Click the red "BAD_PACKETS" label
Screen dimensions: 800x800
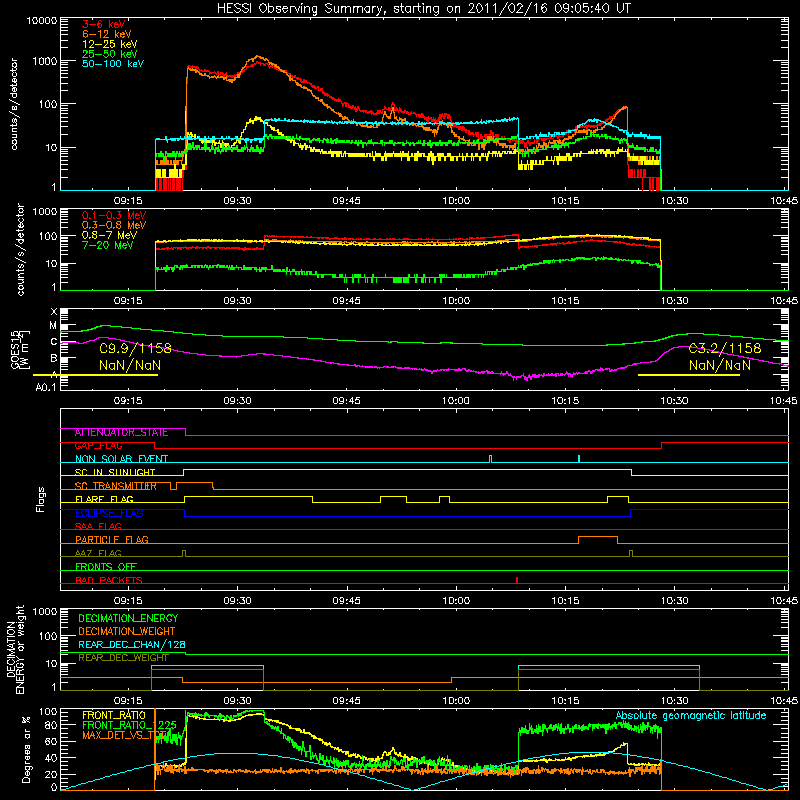point(109,581)
